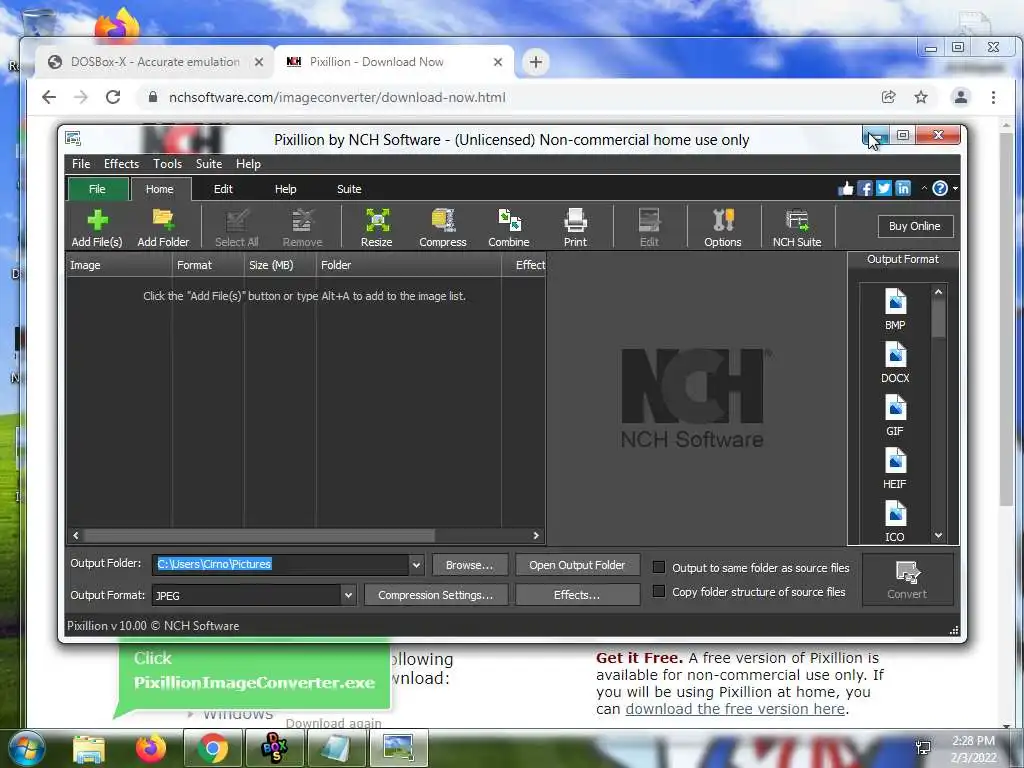
Task: Click Chrome's share page icon
Action: tap(888, 97)
